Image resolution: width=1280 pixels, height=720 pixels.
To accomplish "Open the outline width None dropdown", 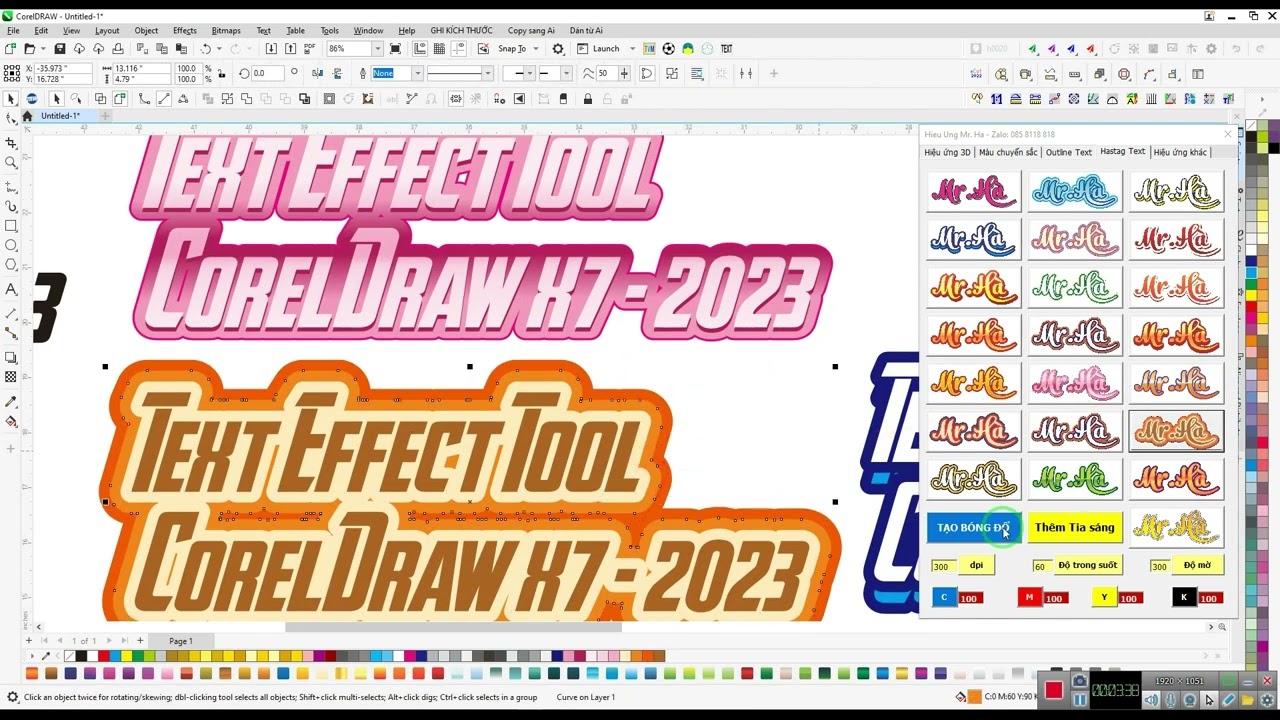I will [x=417, y=73].
